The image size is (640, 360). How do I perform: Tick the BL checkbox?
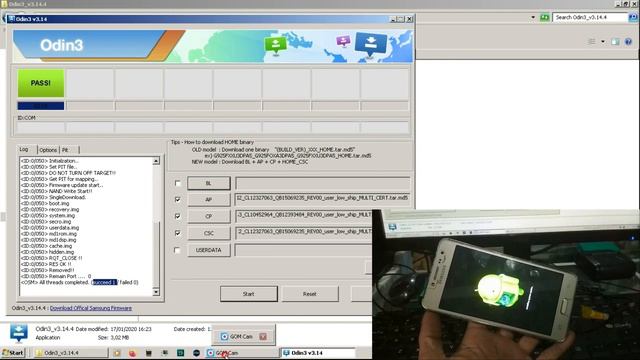point(177,183)
